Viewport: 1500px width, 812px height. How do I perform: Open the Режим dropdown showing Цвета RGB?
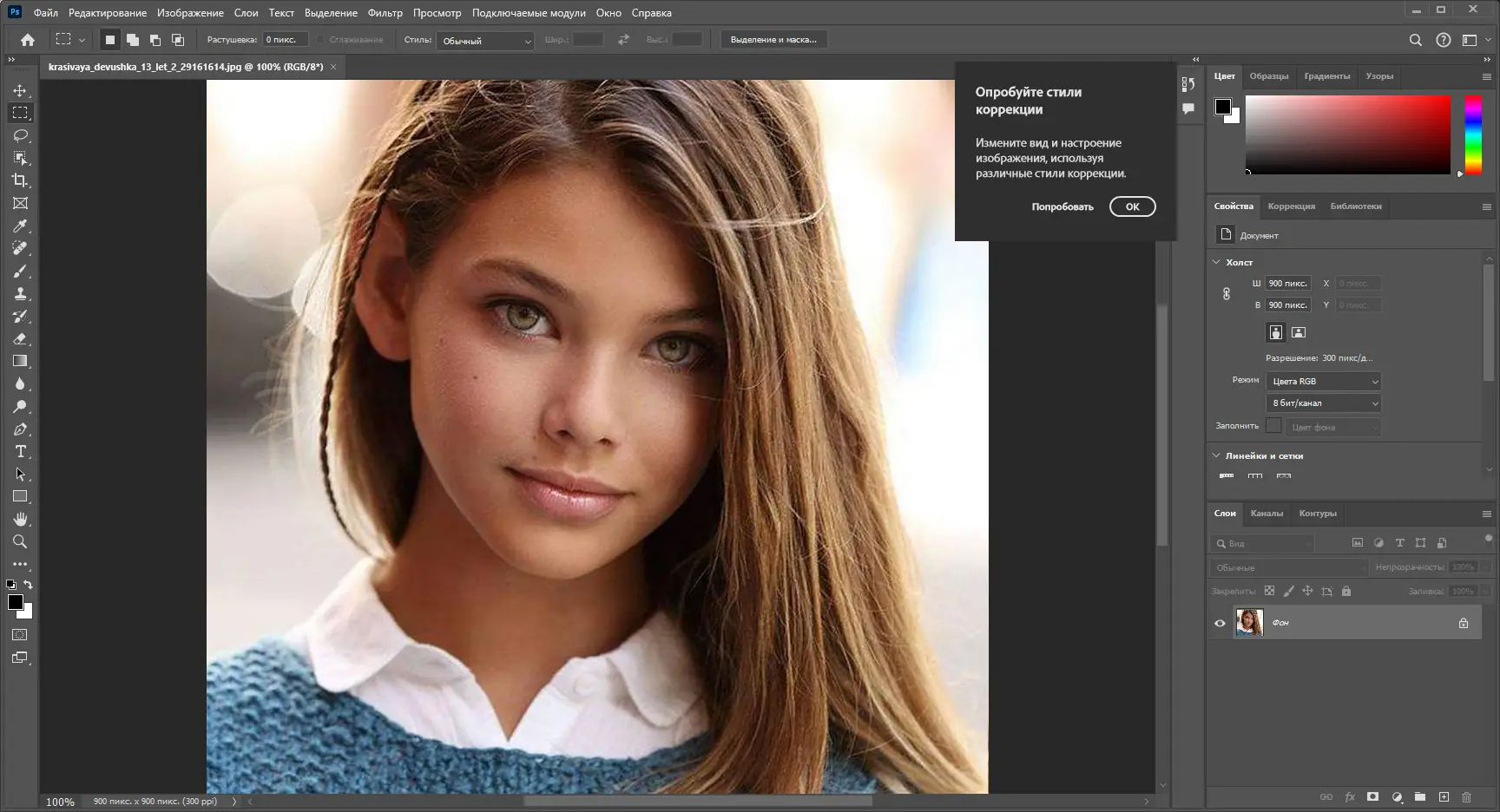(1323, 382)
